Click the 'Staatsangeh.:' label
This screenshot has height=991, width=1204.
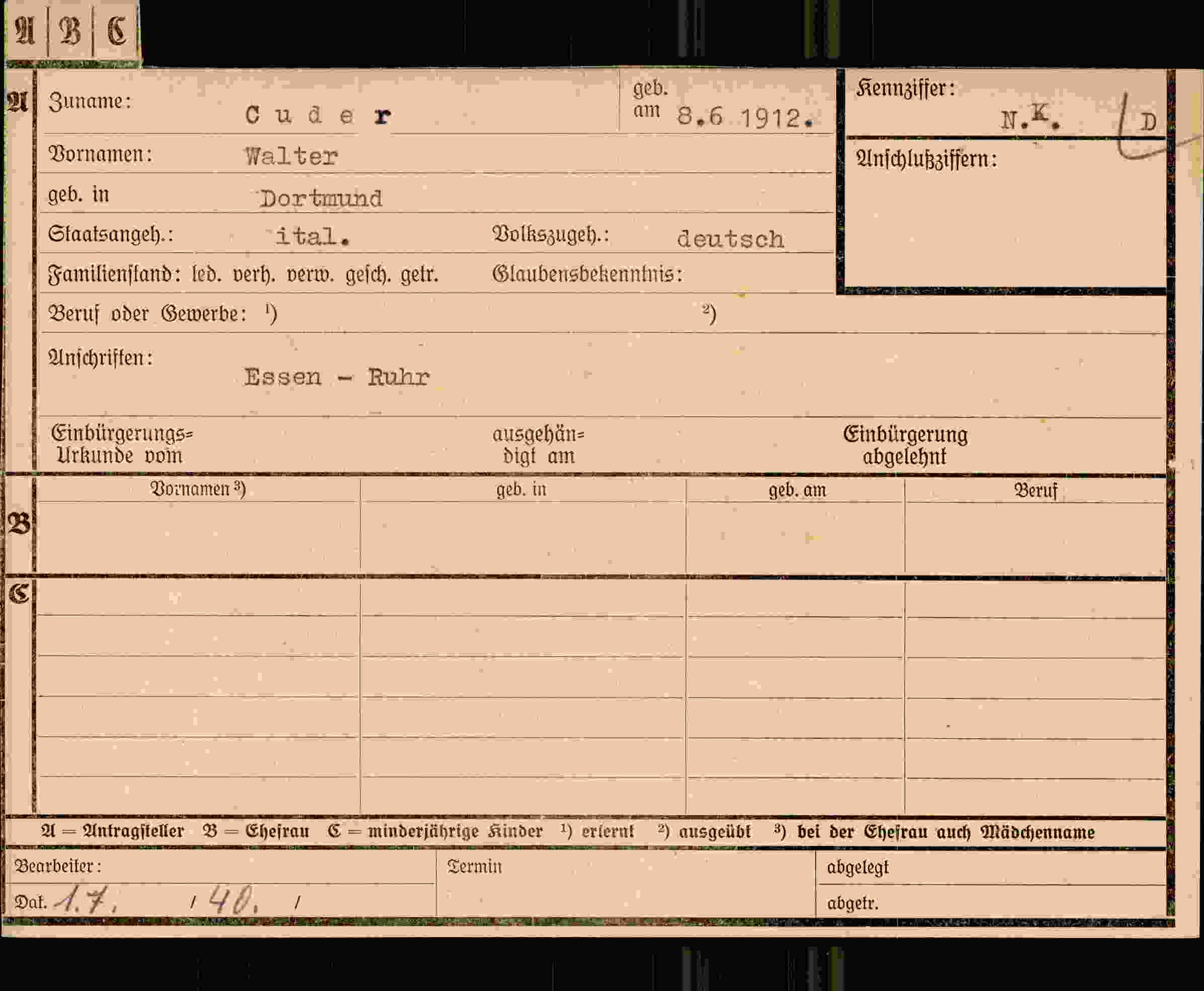tap(111, 235)
